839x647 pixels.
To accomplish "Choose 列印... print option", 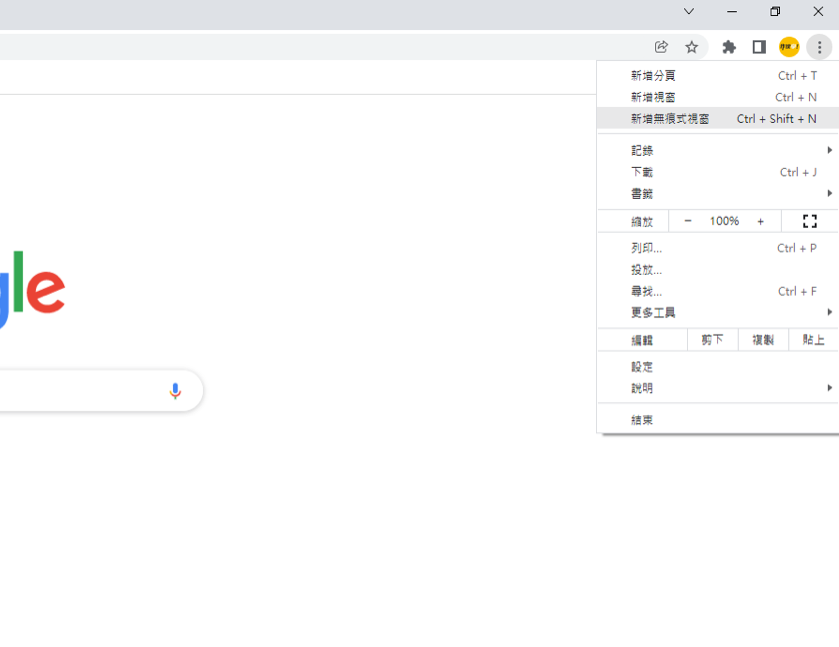I will point(718,248).
